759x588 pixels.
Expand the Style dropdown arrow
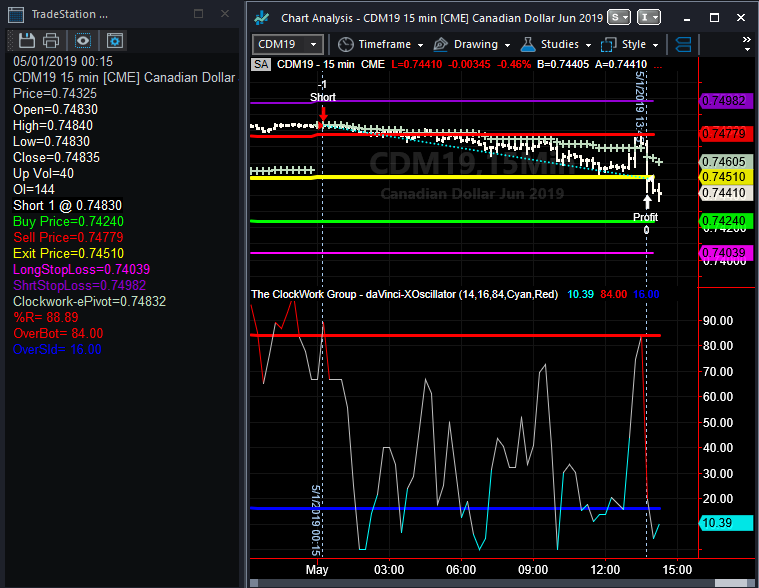pos(655,45)
